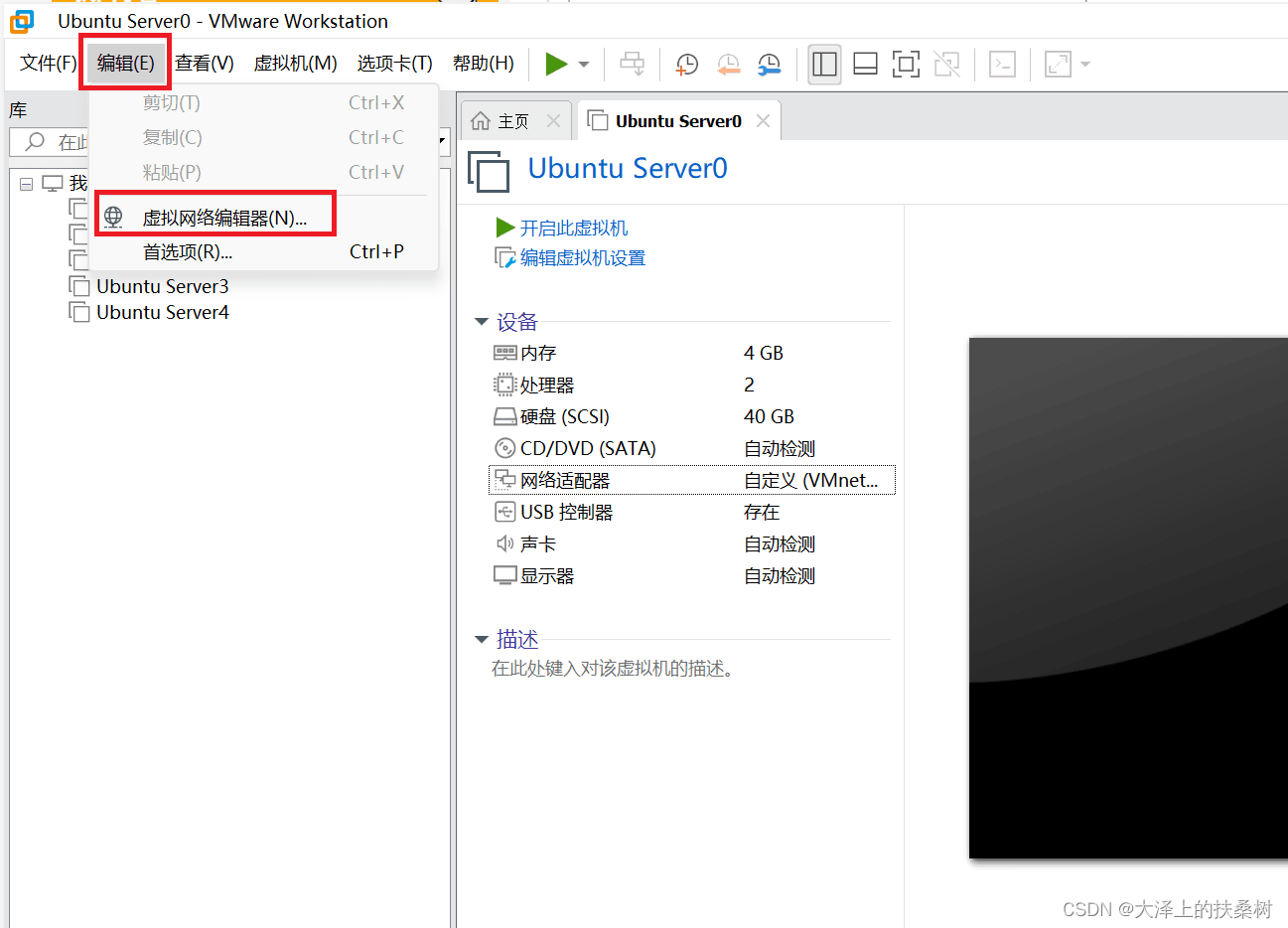The height and width of the screenshot is (928, 1288).
Task: Click the 40 GB disk size value
Action: coord(770,416)
